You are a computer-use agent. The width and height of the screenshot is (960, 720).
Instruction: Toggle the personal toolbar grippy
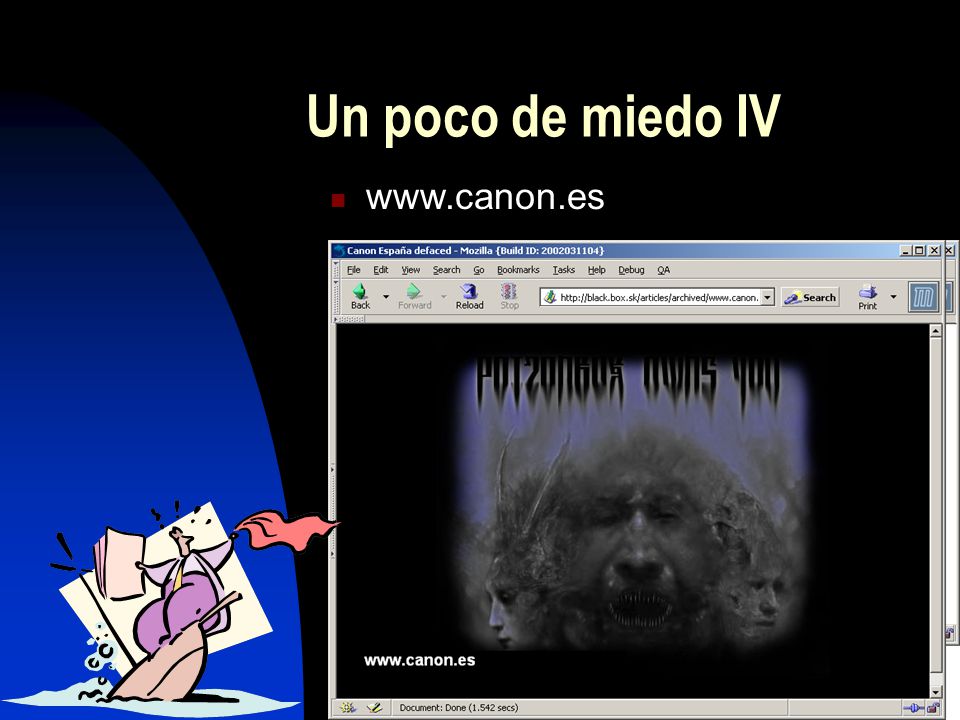coord(349,320)
